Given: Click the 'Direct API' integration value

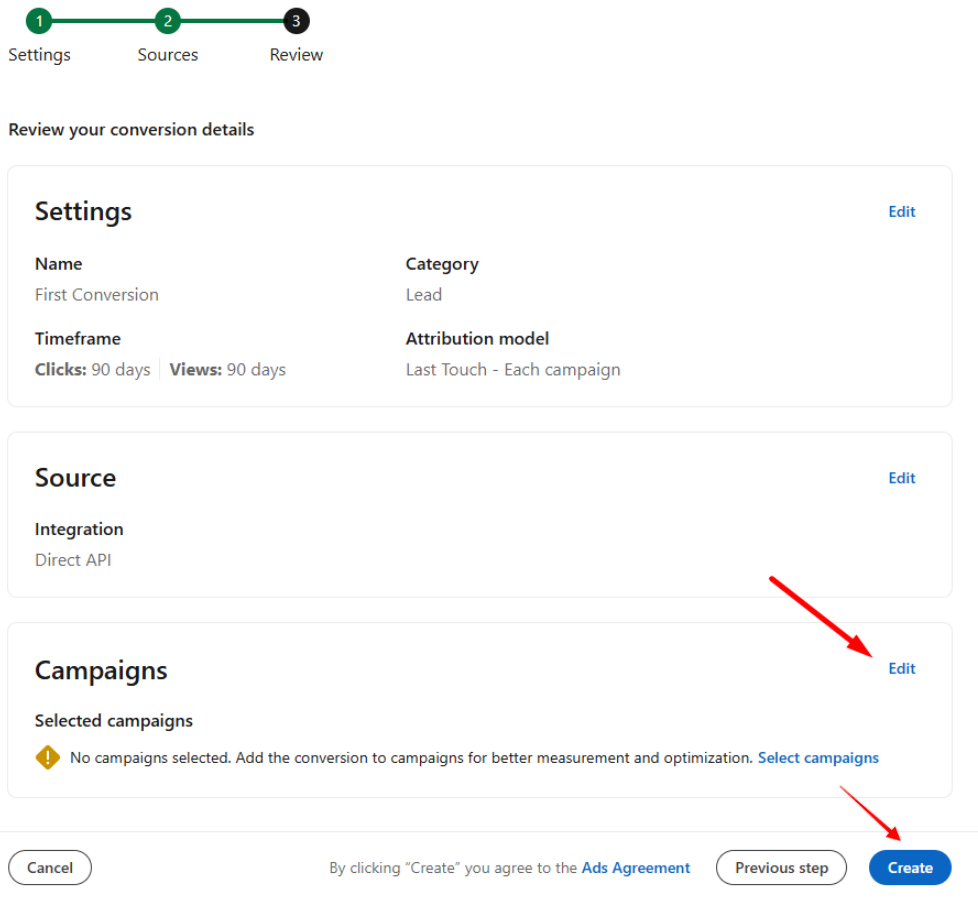Looking at the screenshot, I should pos(73,560).
